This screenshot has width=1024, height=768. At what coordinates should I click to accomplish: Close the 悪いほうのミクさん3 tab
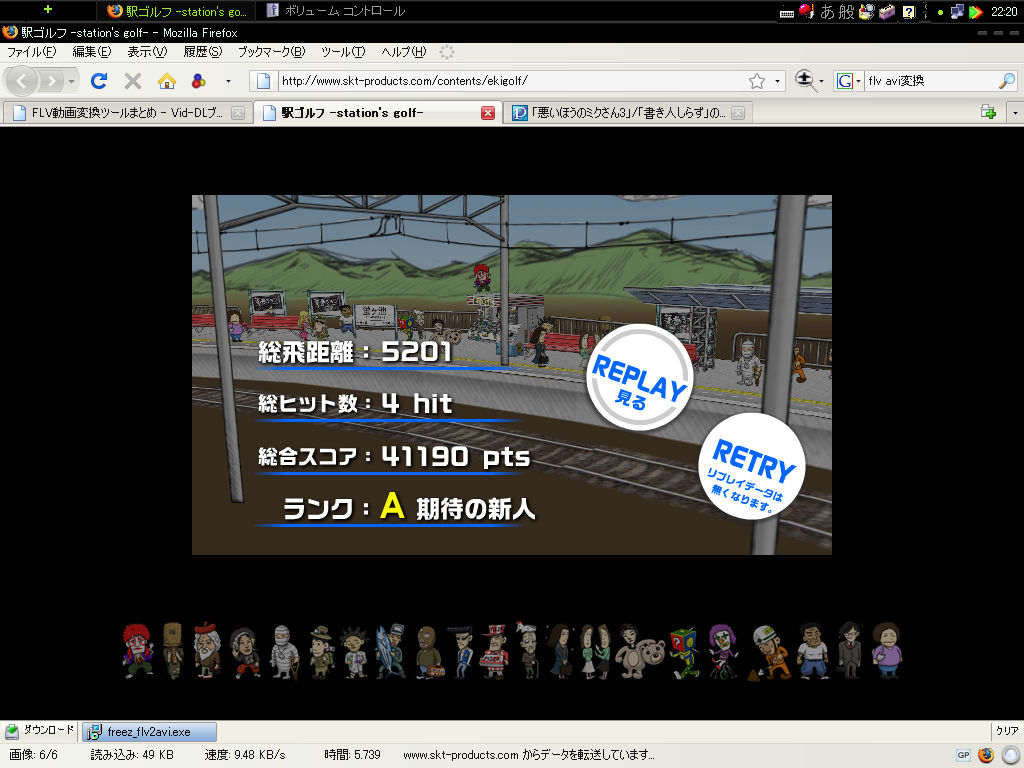click(738, 113)
